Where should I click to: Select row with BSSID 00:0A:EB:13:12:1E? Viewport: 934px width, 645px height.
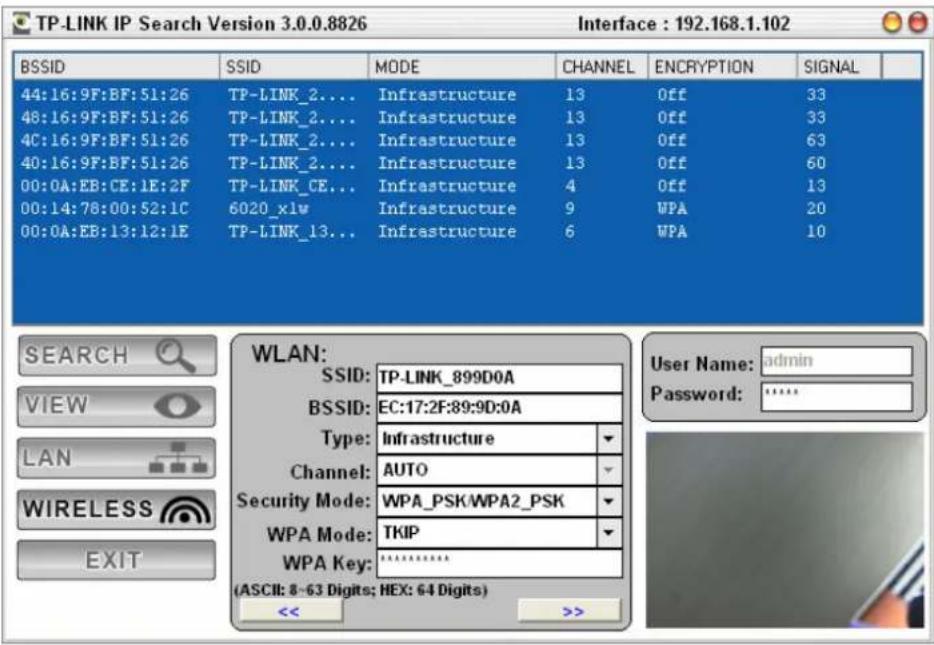coord(468,231)
